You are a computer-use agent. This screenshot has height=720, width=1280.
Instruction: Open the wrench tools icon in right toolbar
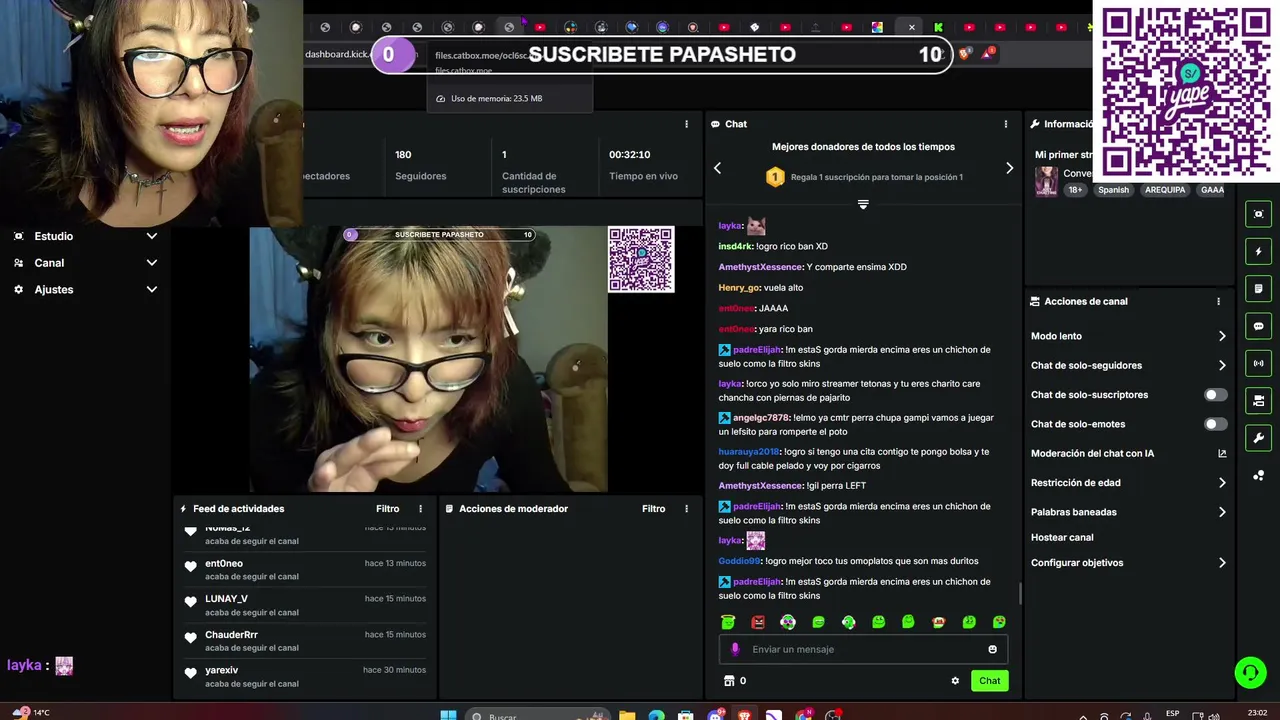[x=1259, y=438]
